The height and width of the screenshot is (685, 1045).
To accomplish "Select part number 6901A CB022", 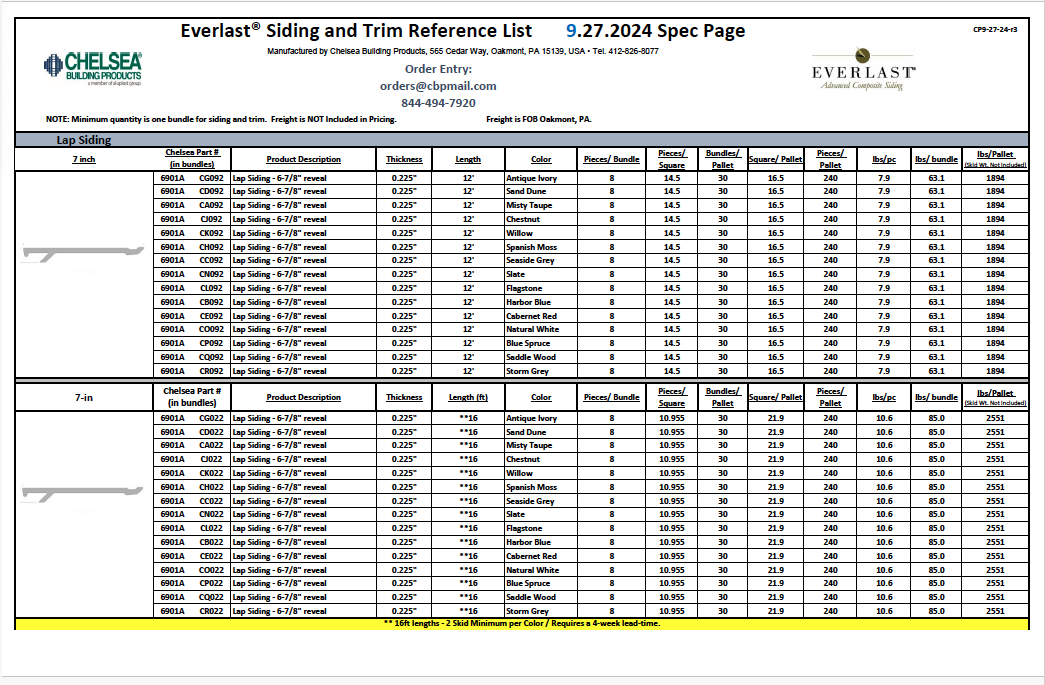I will tap(192, 542).
